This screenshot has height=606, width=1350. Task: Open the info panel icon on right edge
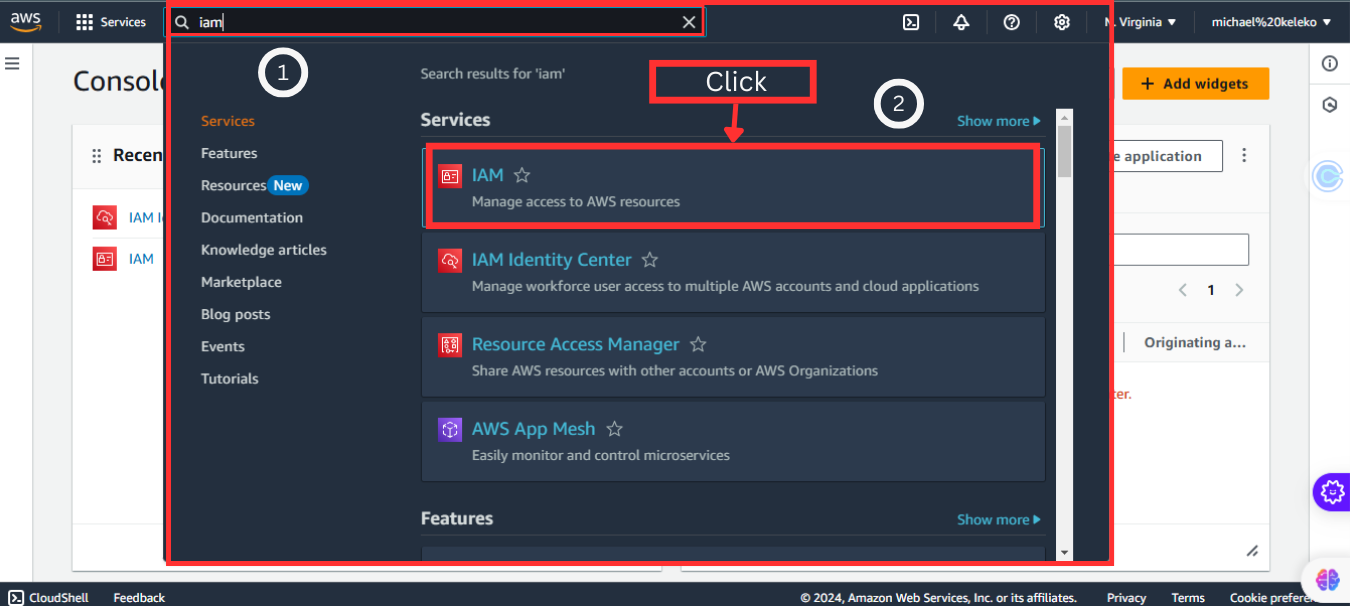(x=1330, y=64)
